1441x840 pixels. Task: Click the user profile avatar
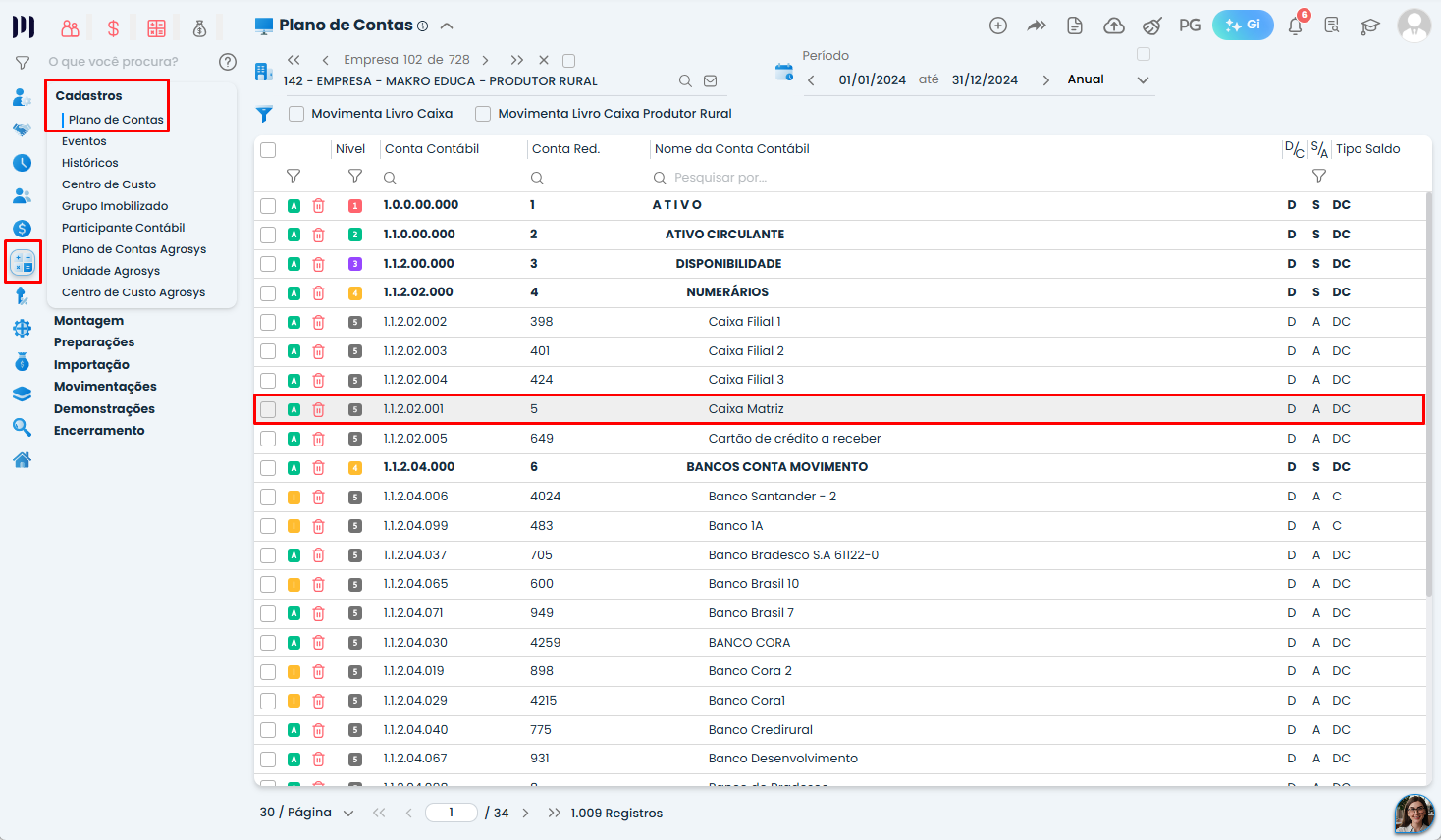coord(1414,26)
